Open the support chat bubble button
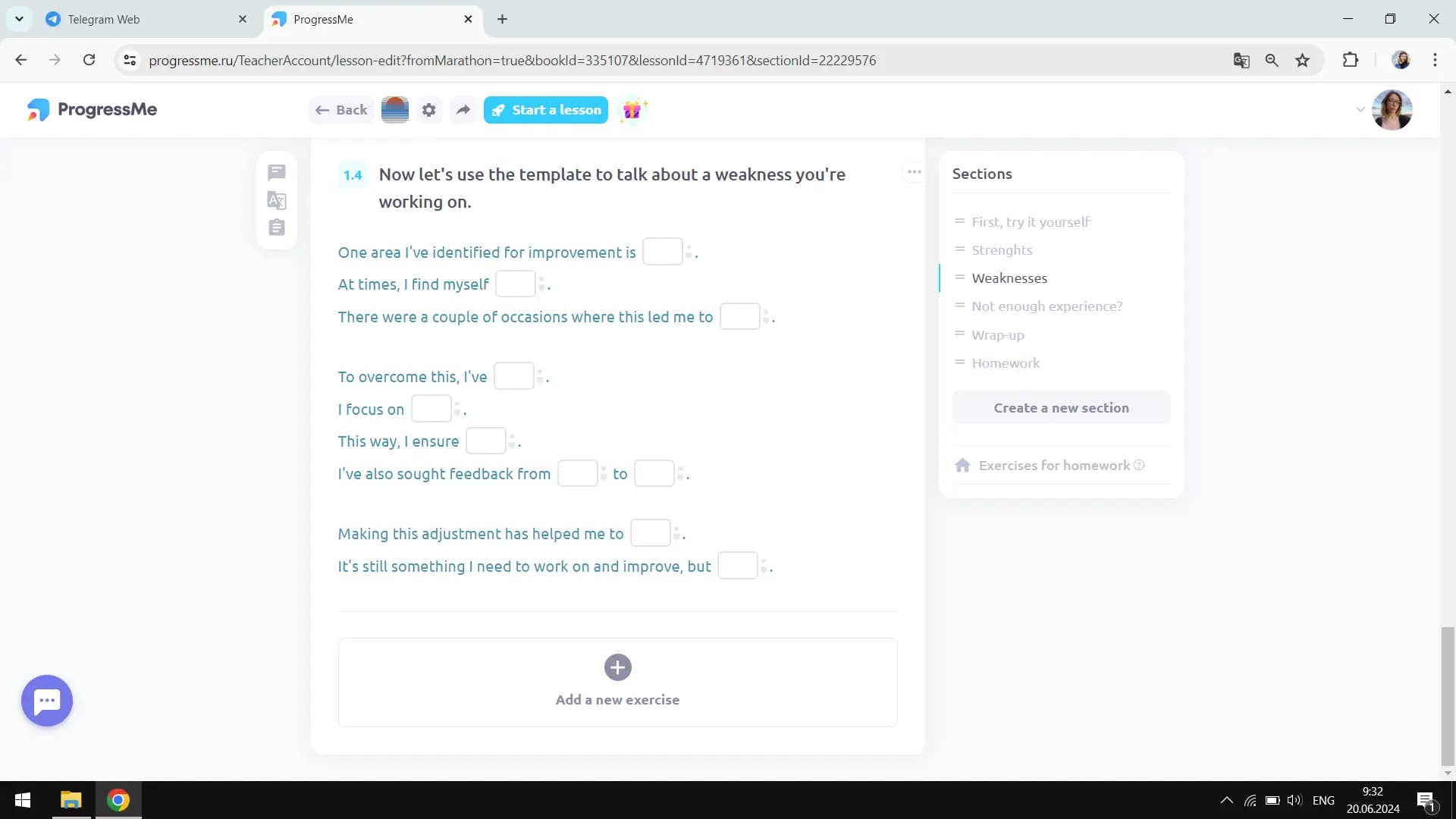 click(x=47, y=701)
